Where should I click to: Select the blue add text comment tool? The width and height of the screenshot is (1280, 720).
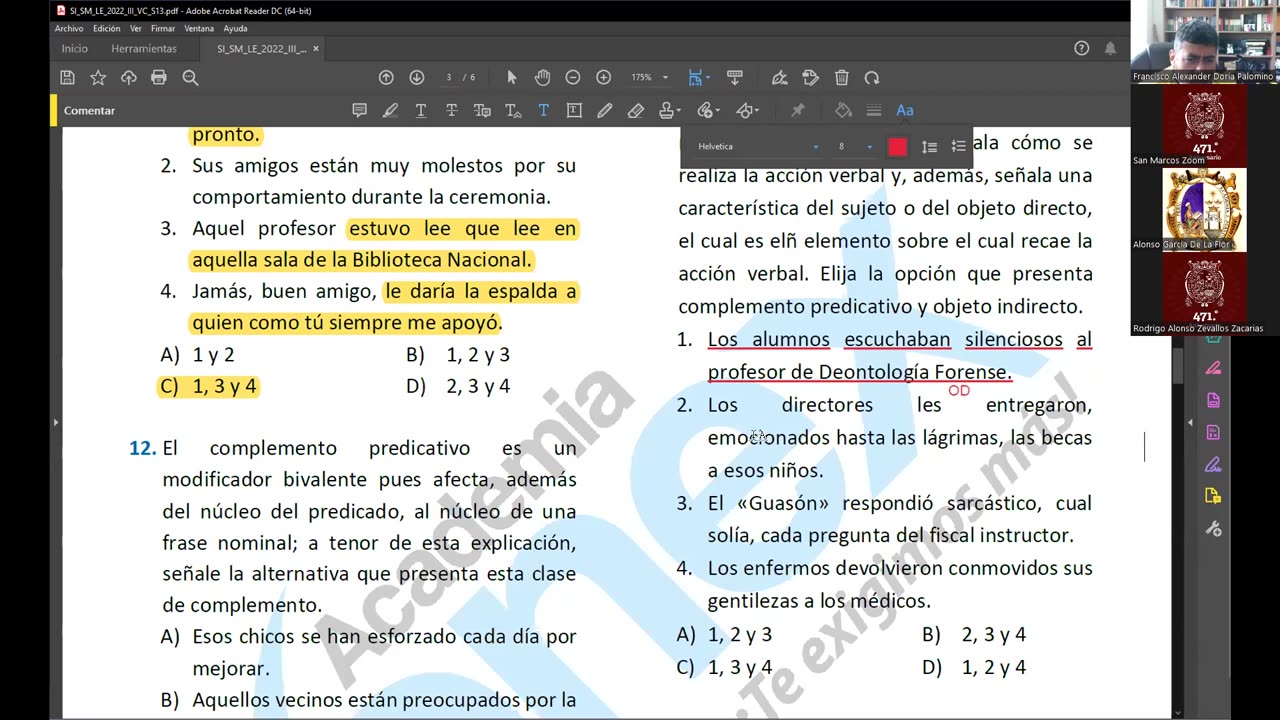click(544, 111)
